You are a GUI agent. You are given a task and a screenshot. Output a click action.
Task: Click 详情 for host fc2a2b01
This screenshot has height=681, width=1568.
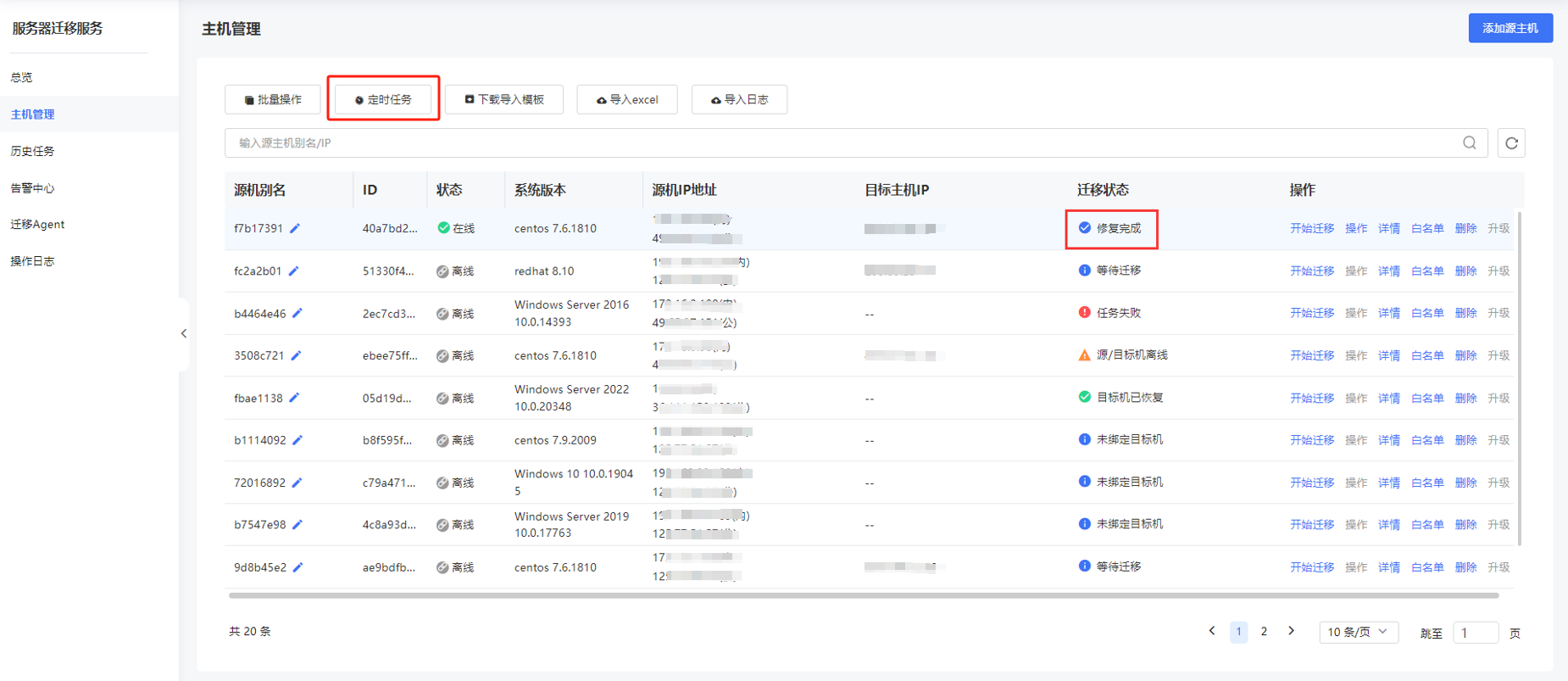pos(1389,271)
